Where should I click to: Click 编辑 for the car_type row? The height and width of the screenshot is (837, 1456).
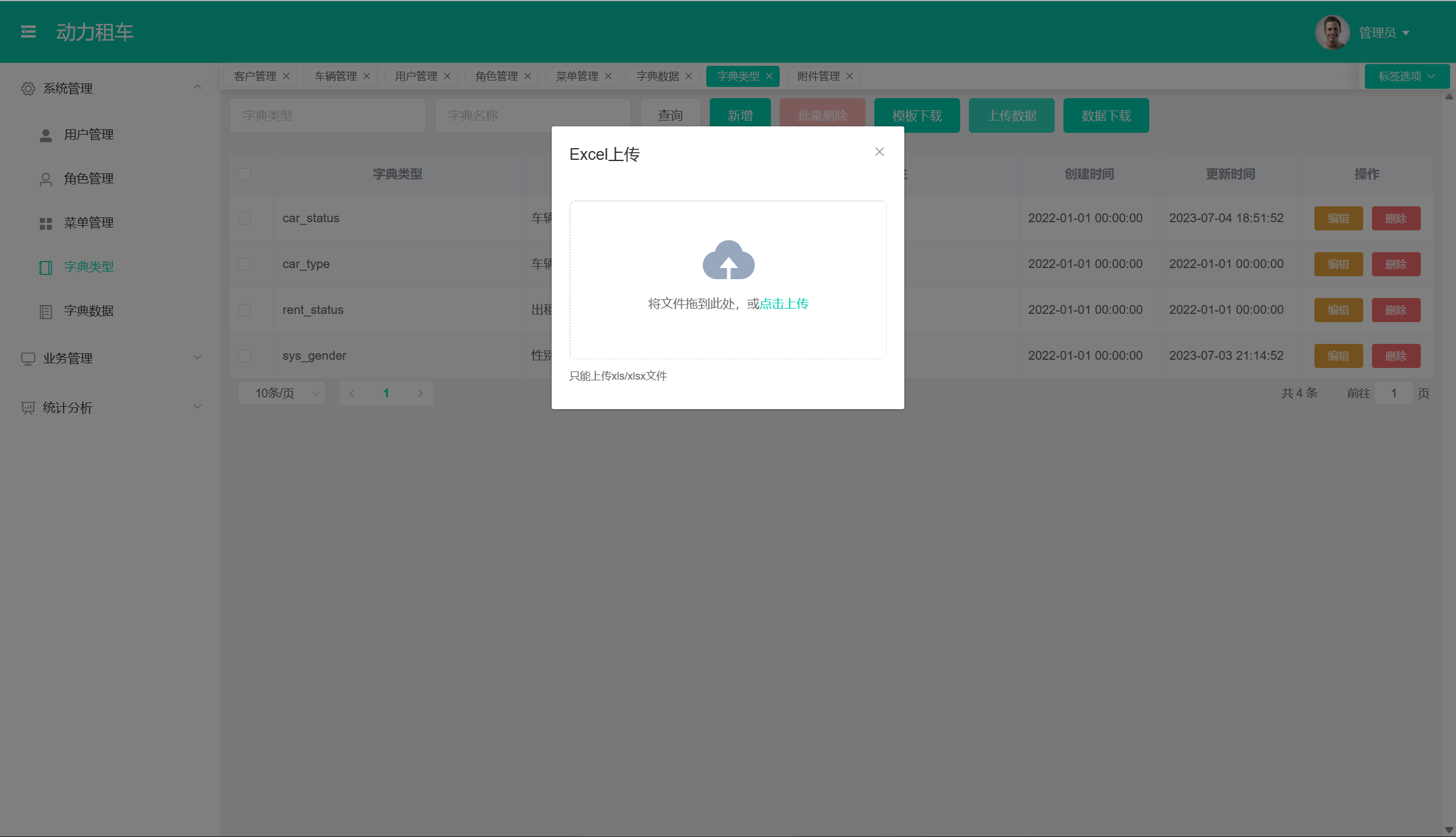[x=1338, y=265]
